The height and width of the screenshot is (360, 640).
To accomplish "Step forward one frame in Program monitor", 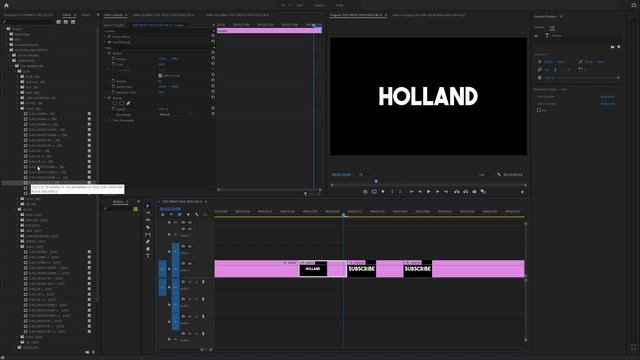I will (x=438, y=191).
